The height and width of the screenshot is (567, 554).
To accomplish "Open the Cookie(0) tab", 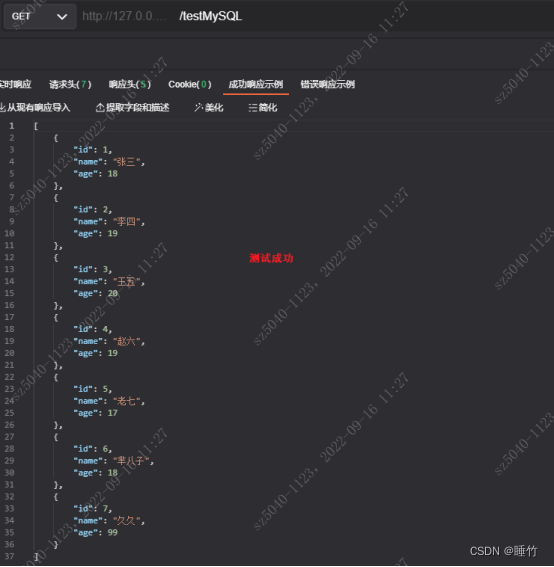I will (189, 85).
